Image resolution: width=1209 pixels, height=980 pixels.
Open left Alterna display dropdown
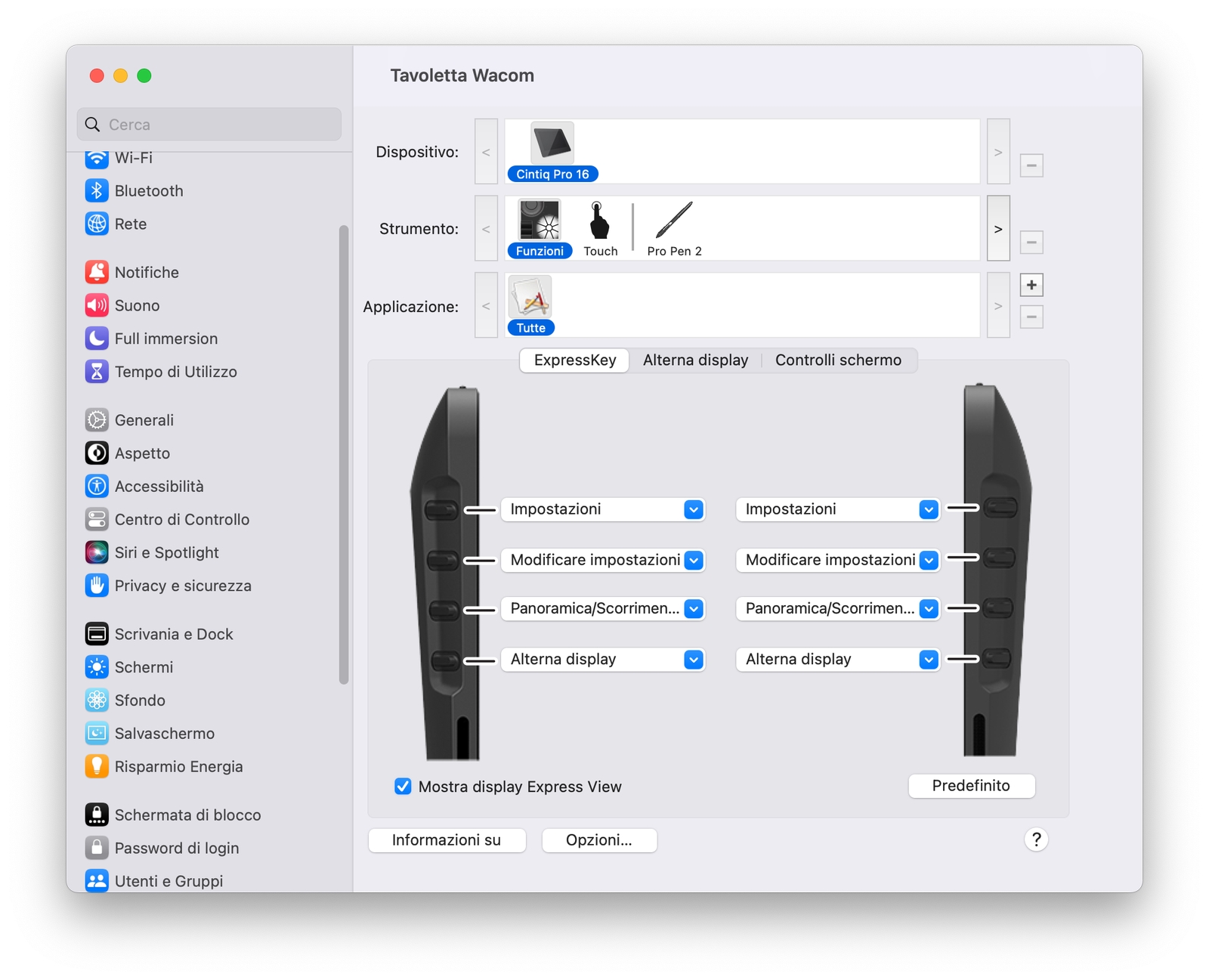point(603,660)
